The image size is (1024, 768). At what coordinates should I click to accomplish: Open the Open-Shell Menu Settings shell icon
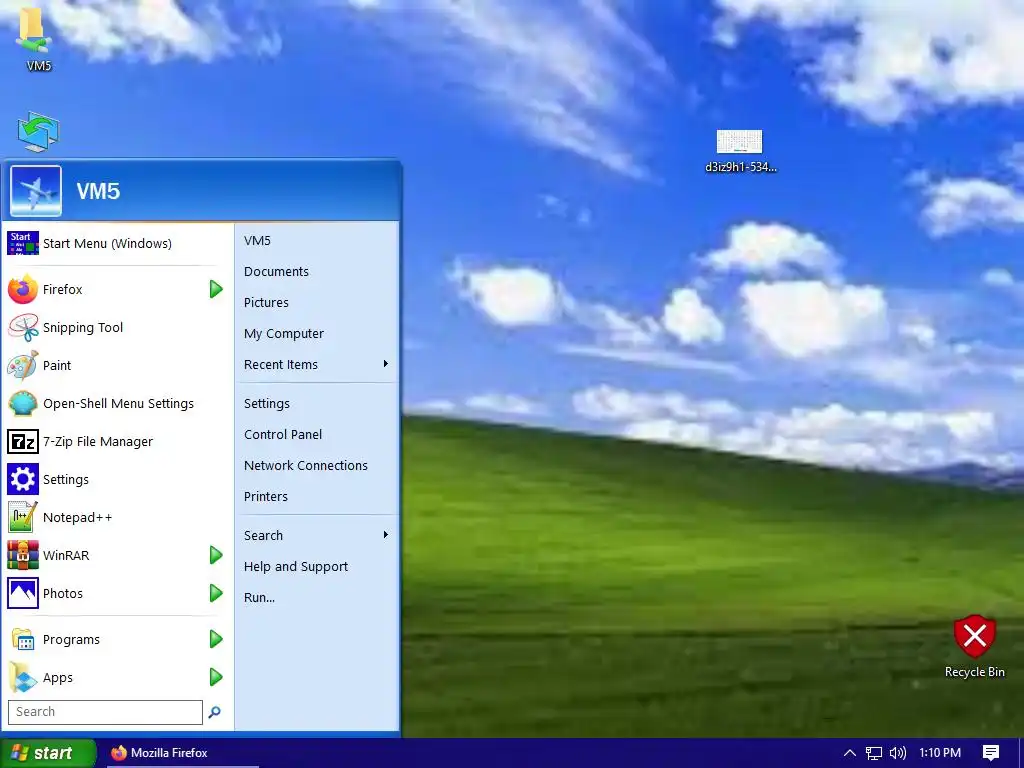23,404
